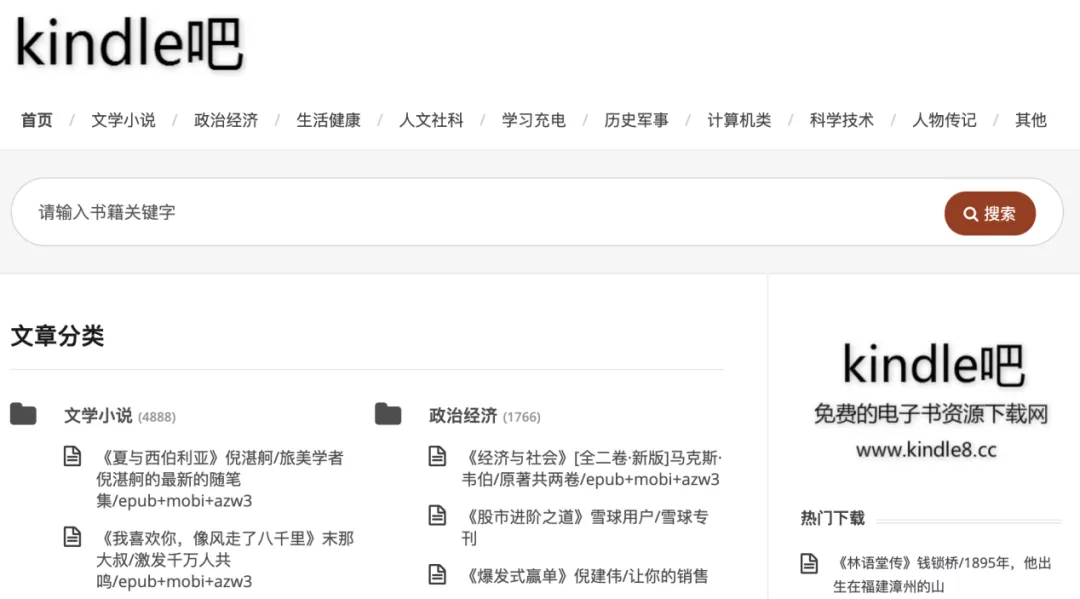Open the 其他 navigation item
Screen dimensions: 1080x599
[x=1030, y=120]
